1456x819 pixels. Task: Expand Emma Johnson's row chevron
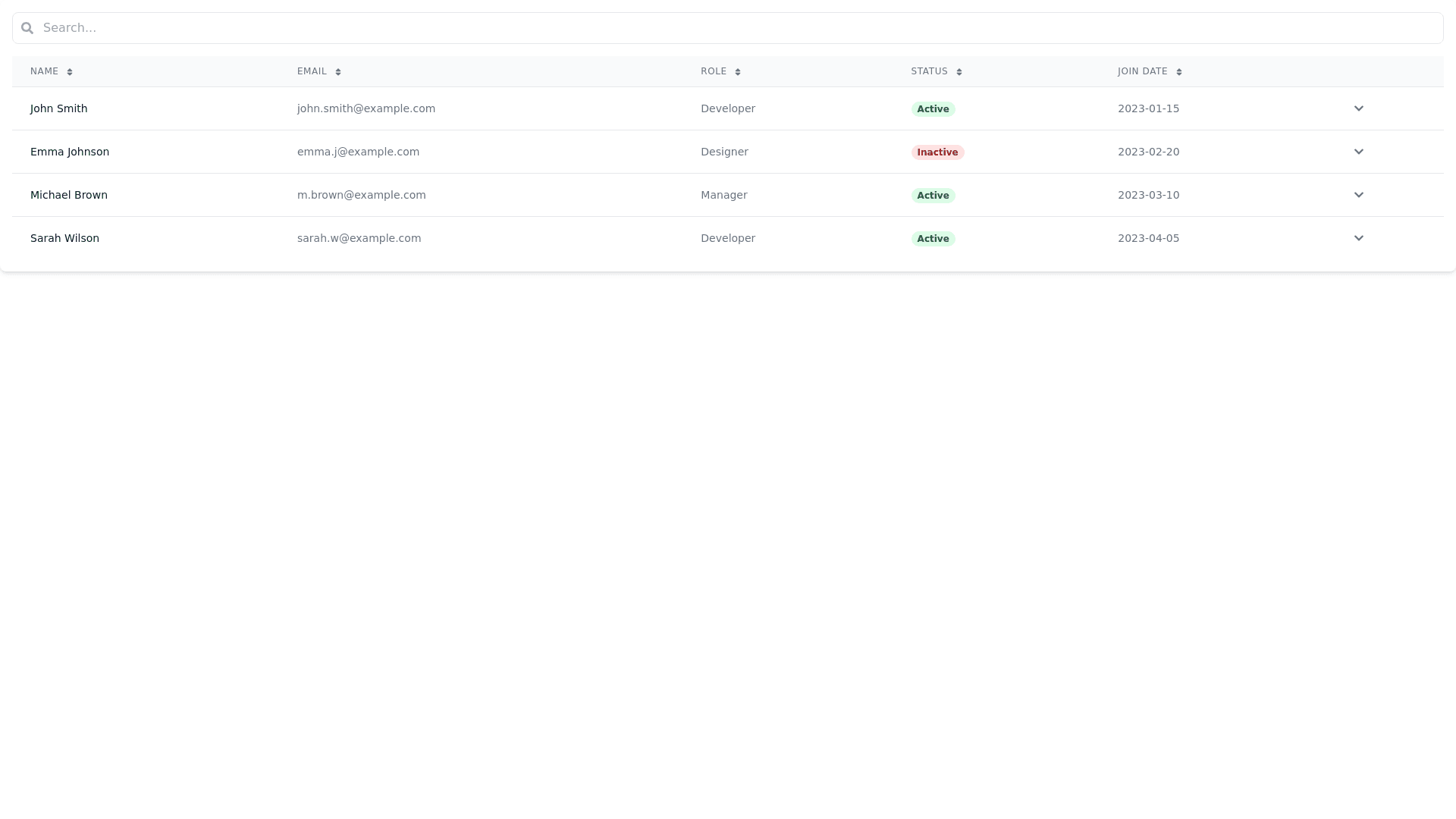[1359, 152]
